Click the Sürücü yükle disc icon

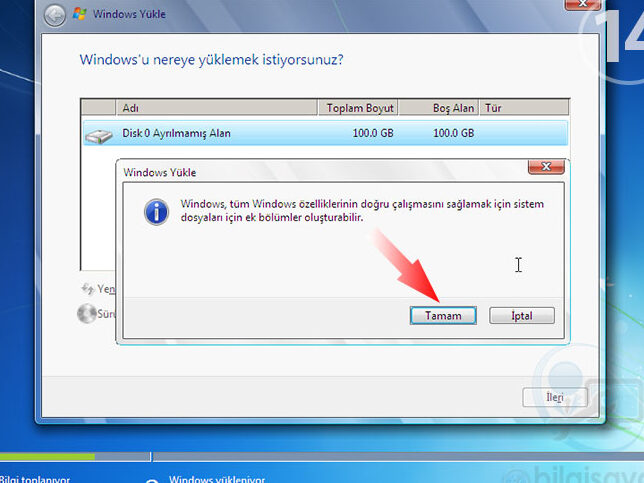pyautogui.click(x=87, y=313)
